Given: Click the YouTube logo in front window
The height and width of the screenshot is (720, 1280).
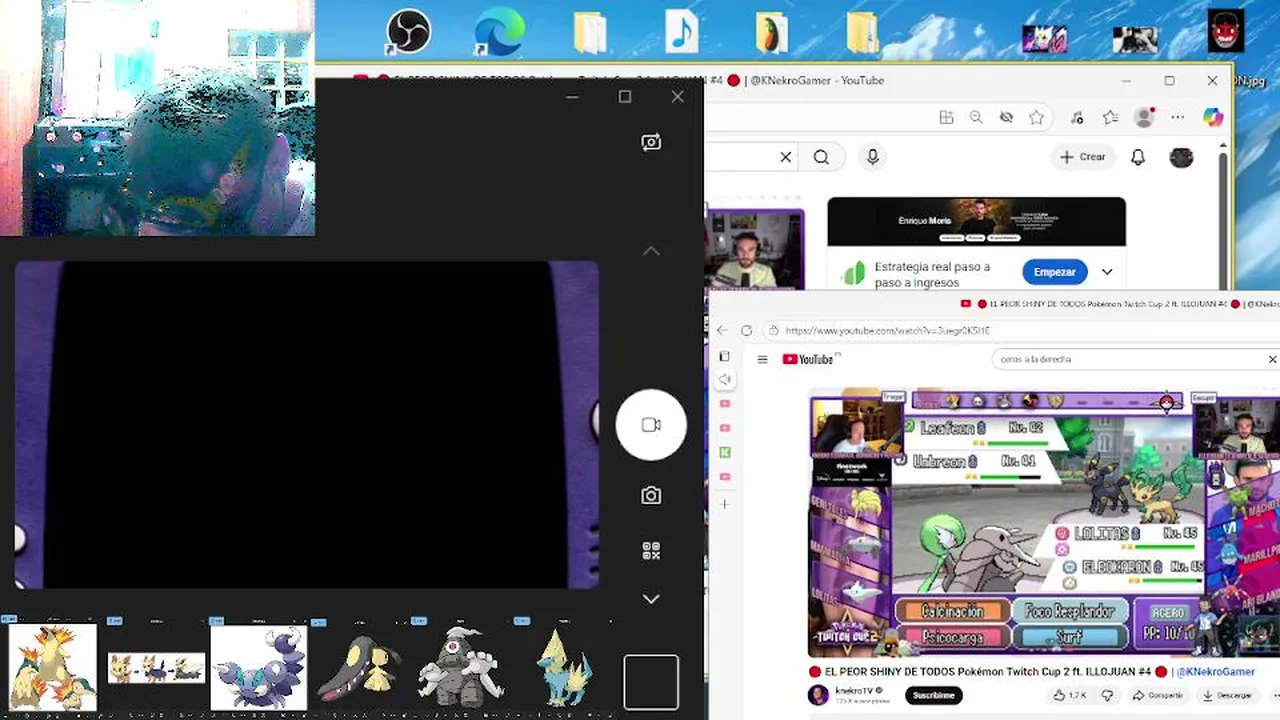Looking at the screenshot, I should pyautogui.click(x=808, y=360).
